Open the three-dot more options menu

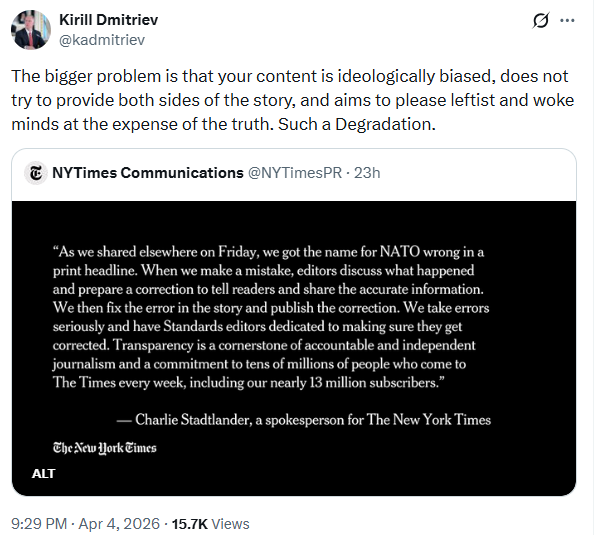568,21
